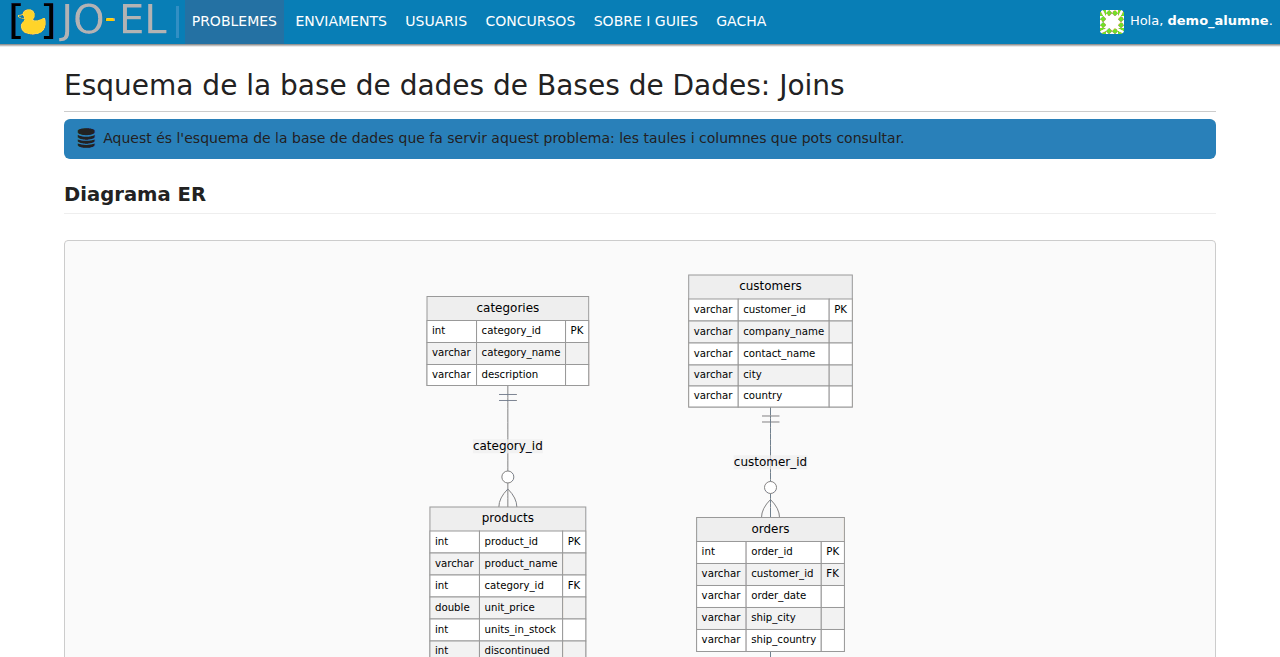Image resolution: width=1280 pixels, height=657 pixels.
Task: Click units_in_stock column in products table
Action: pos(521,630)
